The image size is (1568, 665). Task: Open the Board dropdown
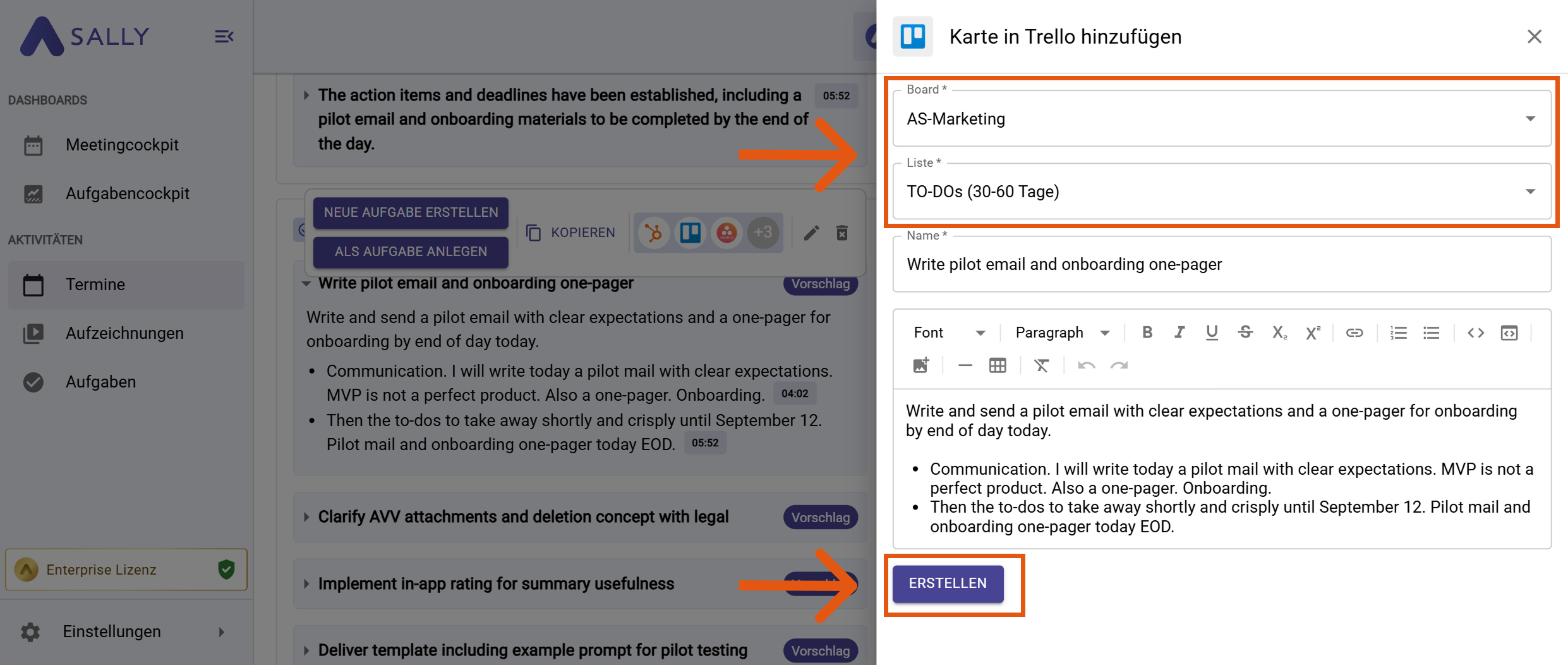click(x=1222, y=119)
